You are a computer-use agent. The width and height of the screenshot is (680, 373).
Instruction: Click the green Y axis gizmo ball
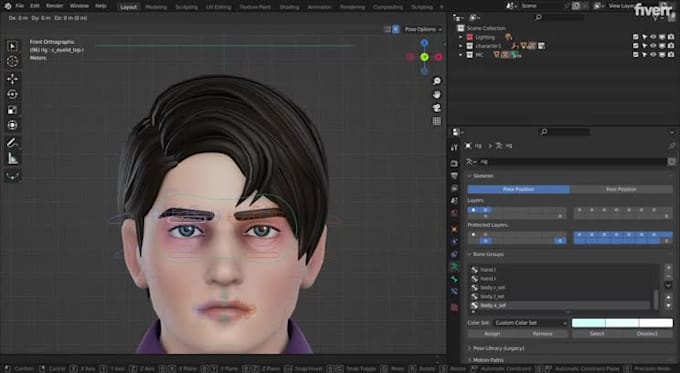pyautogui.click(x=424, y=57)
